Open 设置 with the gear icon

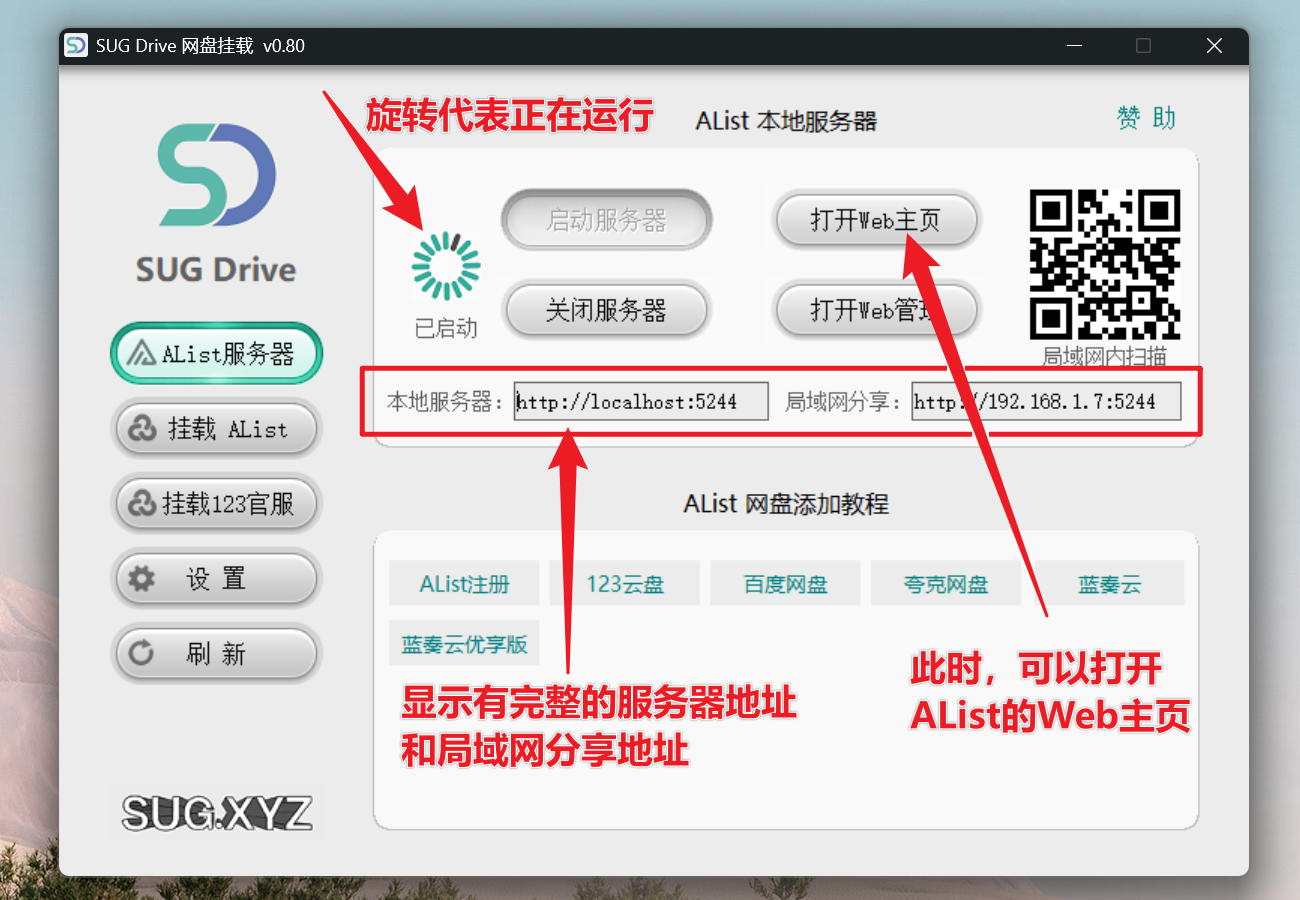point(216,579)
